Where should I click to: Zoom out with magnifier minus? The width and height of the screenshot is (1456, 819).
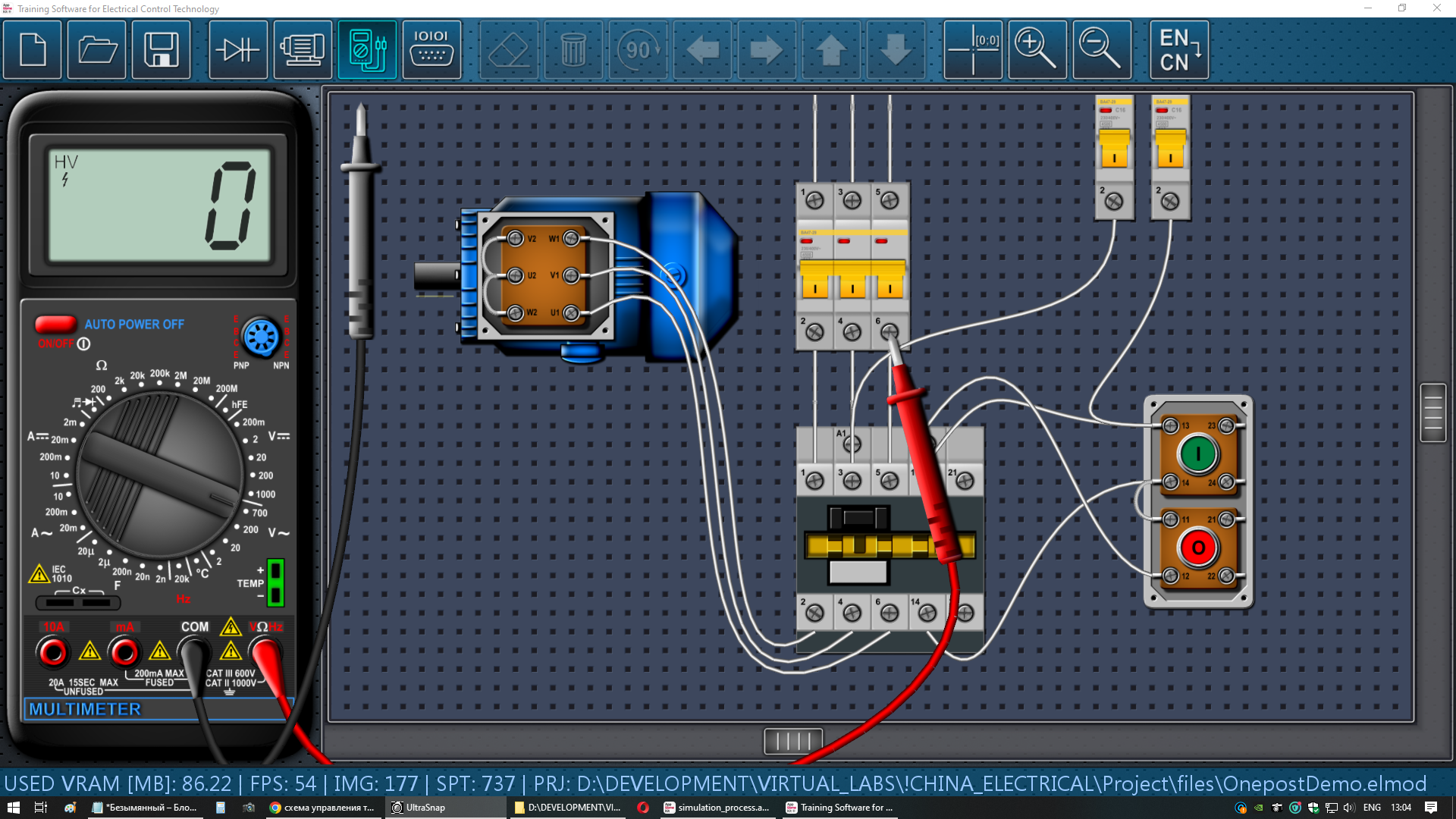(1102, 50)
